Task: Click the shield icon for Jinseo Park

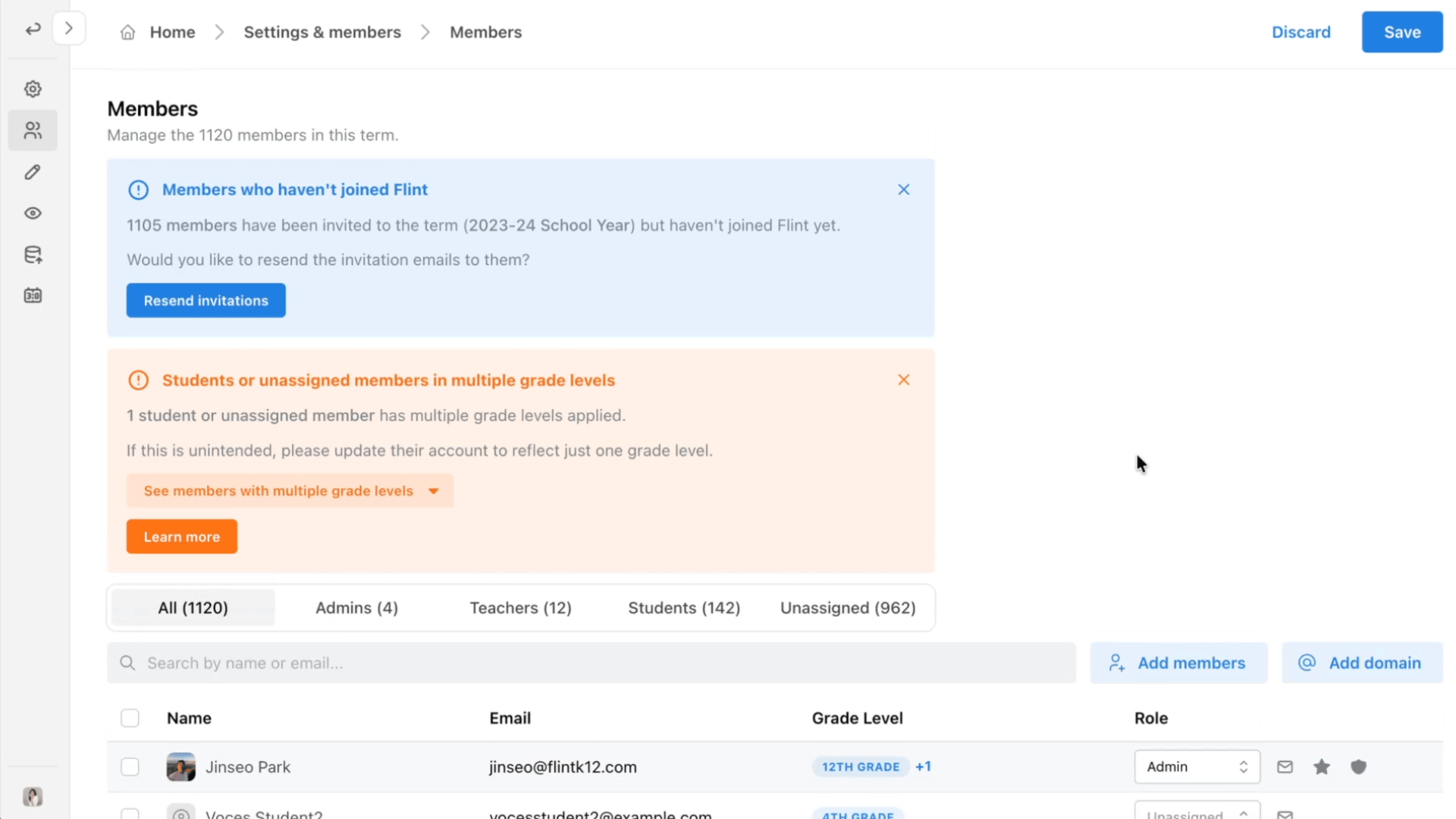Action: (x=1358, y=767)
